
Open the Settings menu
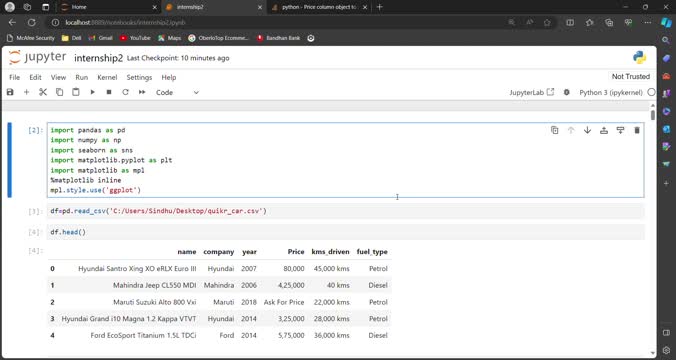coord(139,78)
